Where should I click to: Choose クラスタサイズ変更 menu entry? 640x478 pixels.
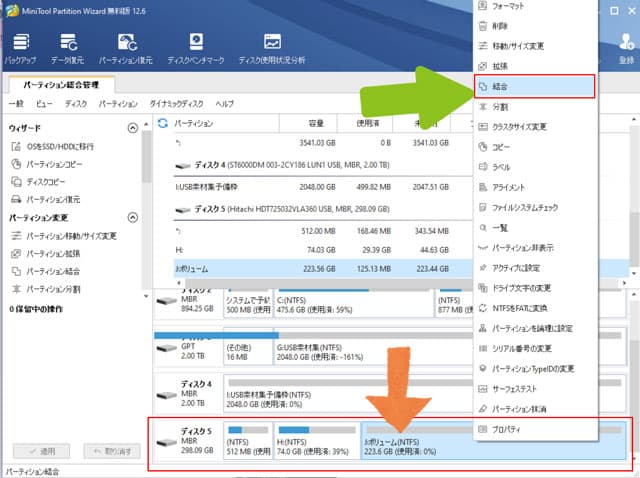(536, 127)
